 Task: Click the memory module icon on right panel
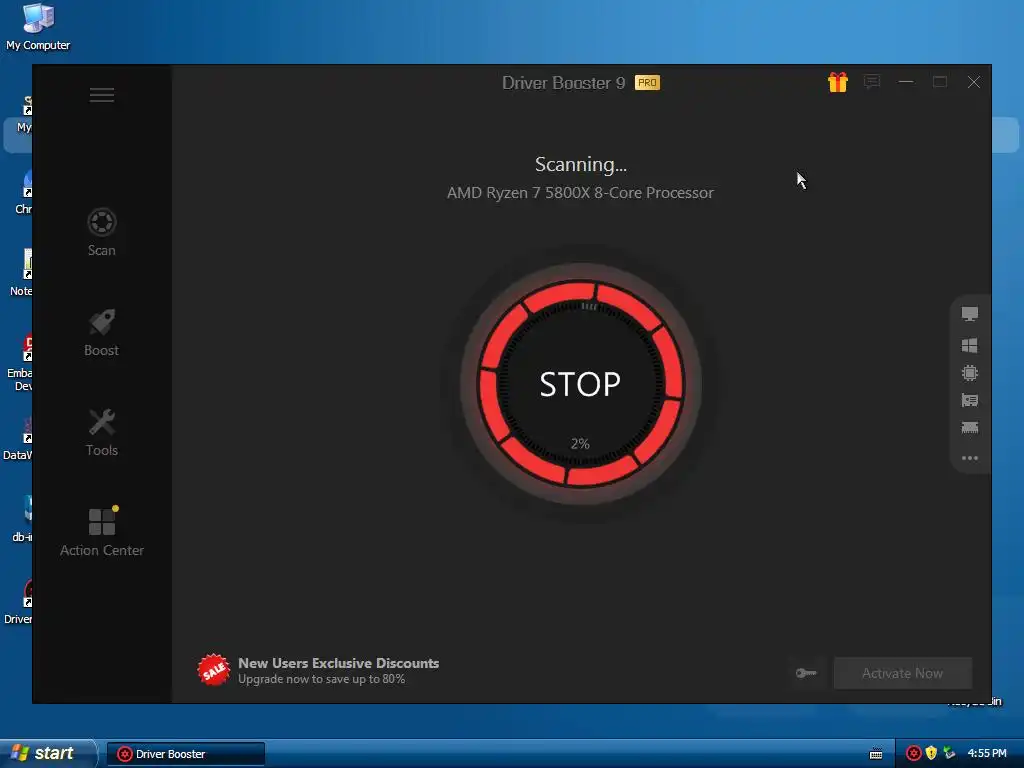pyautogui.click(x=970, y=428)
